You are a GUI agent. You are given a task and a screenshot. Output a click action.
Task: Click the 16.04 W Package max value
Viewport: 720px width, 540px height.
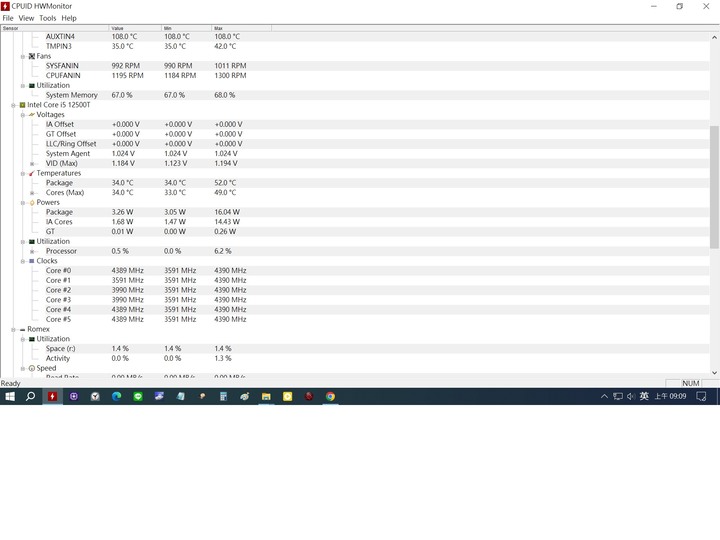pyautogui.click(x=227, y=212)
